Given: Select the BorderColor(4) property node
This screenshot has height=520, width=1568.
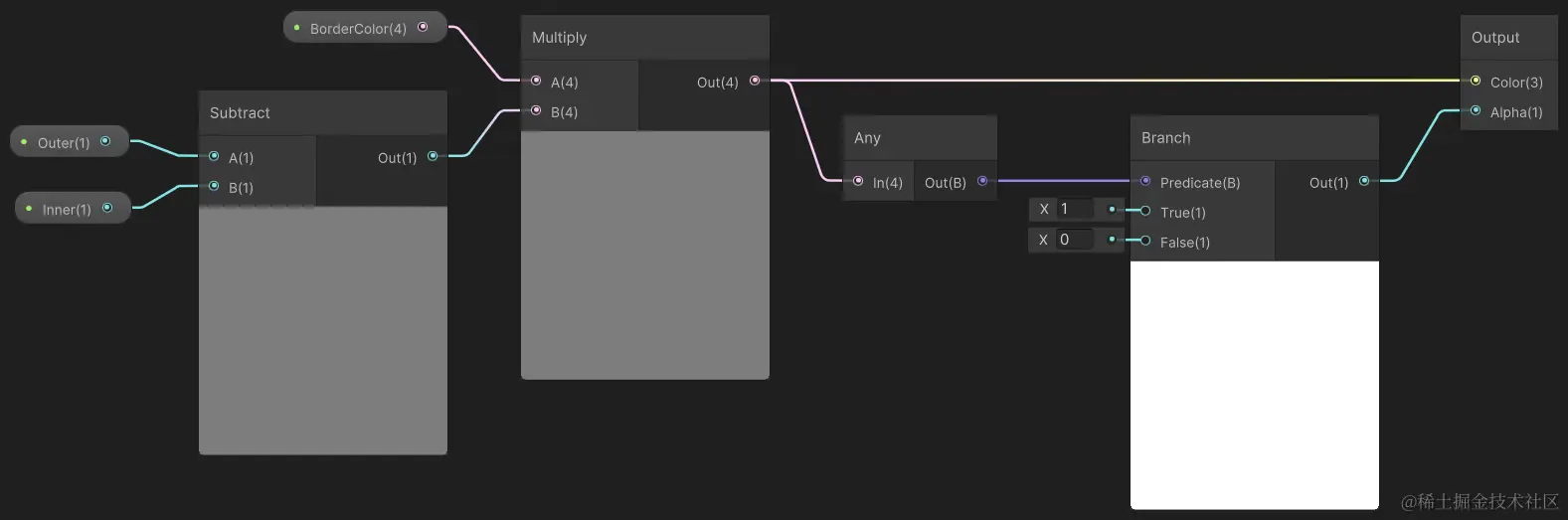Looking at the screenshot, I should (x=365, y=28).
